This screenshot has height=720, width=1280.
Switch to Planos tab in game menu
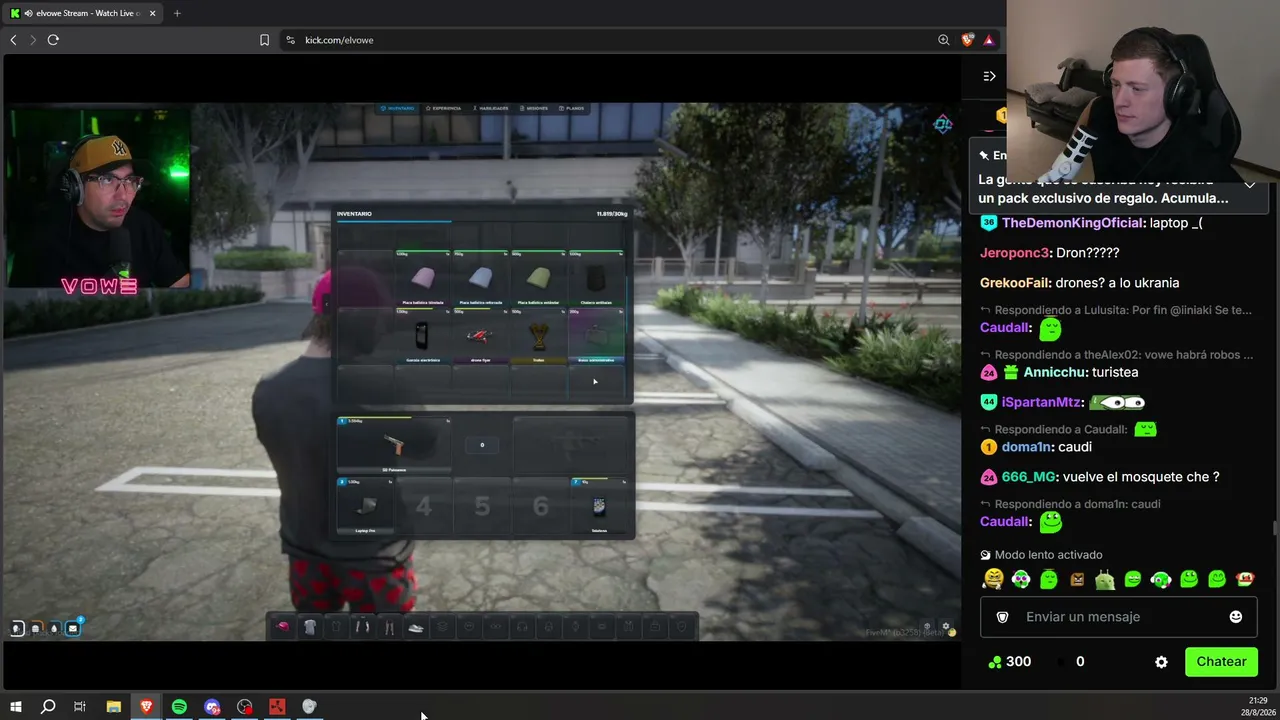coord(572,108)
